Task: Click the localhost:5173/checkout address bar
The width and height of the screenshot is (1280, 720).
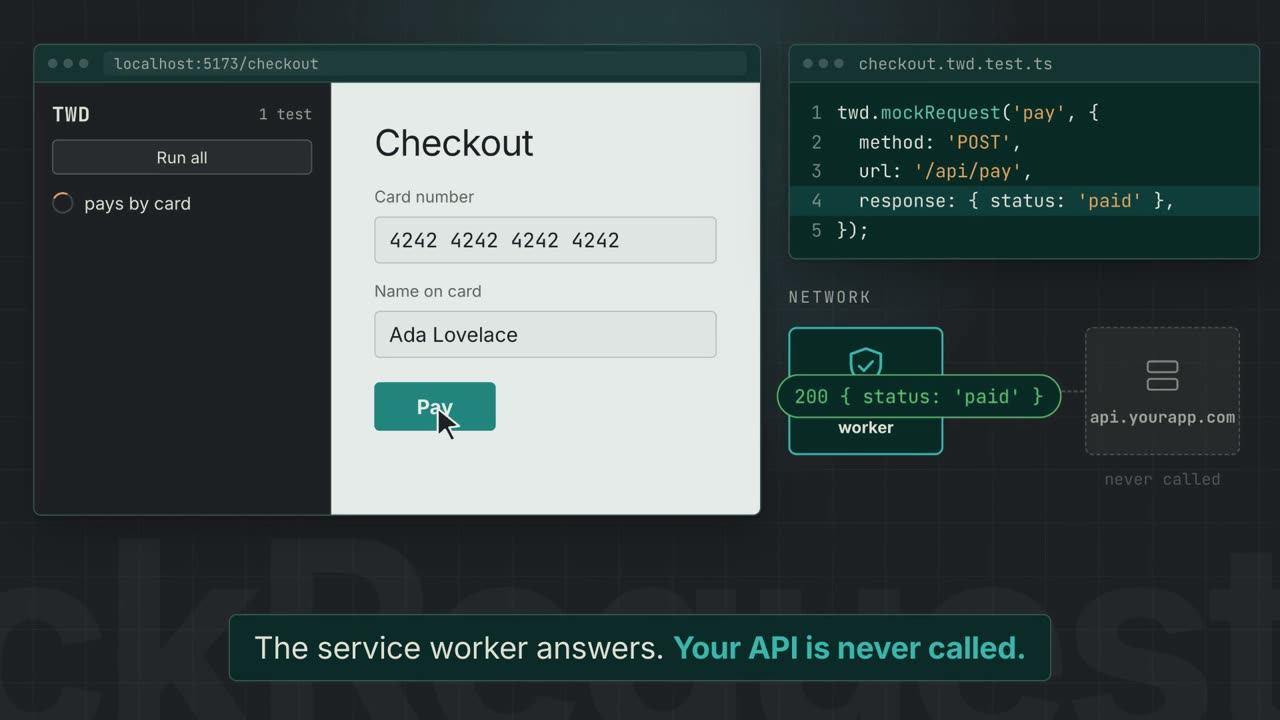Action: [425, 64]
